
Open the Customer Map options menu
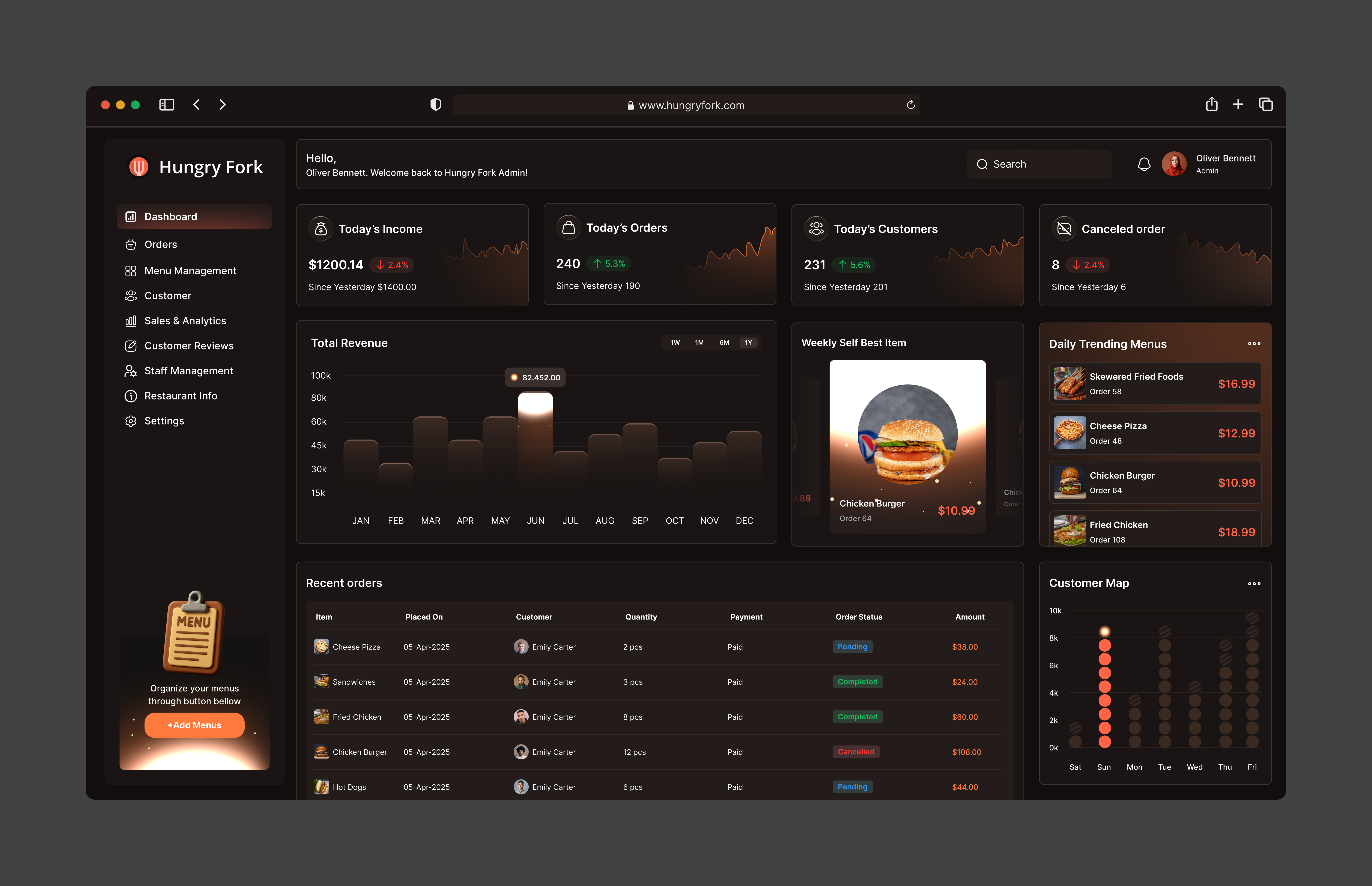pyautogui.click(x=1254, y=583)
